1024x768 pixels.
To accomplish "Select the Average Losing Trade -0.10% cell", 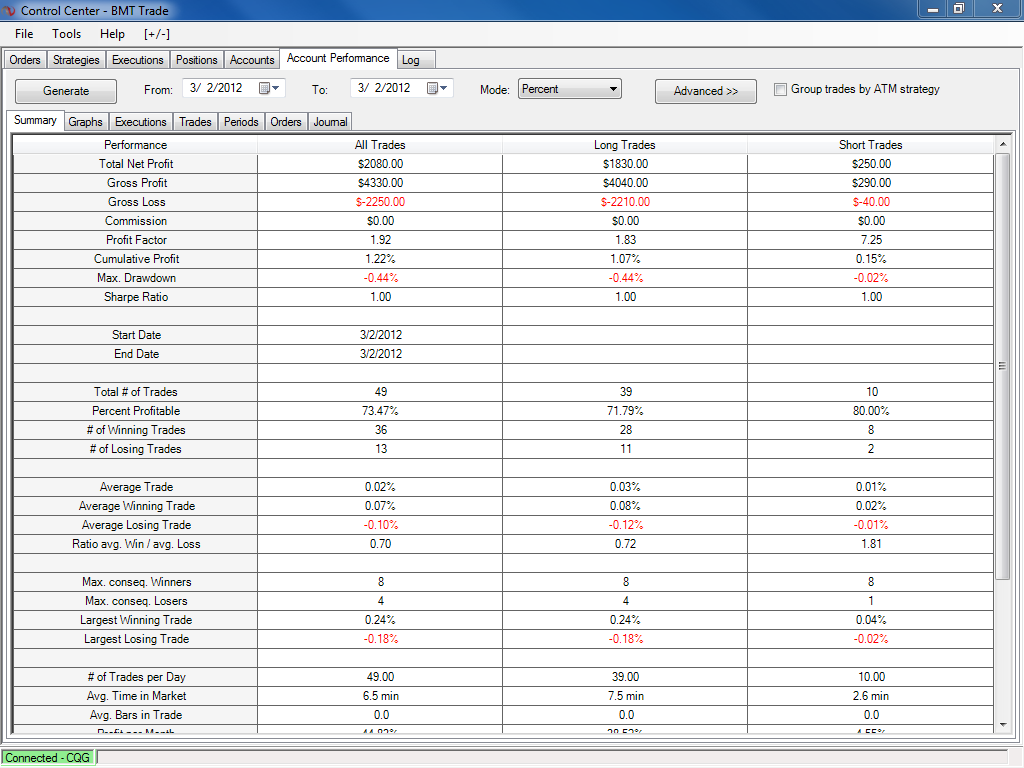I will [x=380, y=525].
